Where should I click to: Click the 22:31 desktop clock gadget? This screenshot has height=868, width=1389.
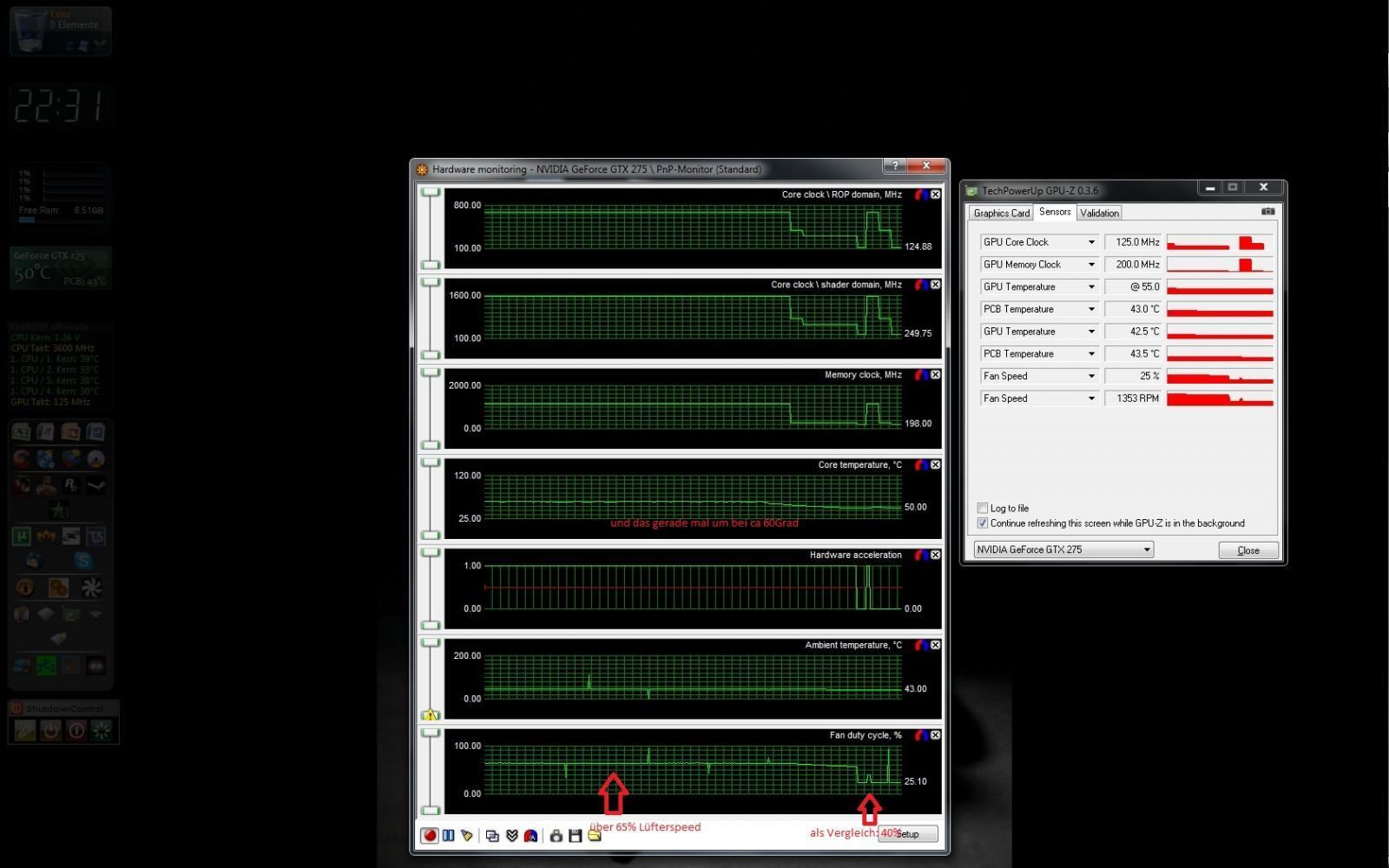point(59,106)
